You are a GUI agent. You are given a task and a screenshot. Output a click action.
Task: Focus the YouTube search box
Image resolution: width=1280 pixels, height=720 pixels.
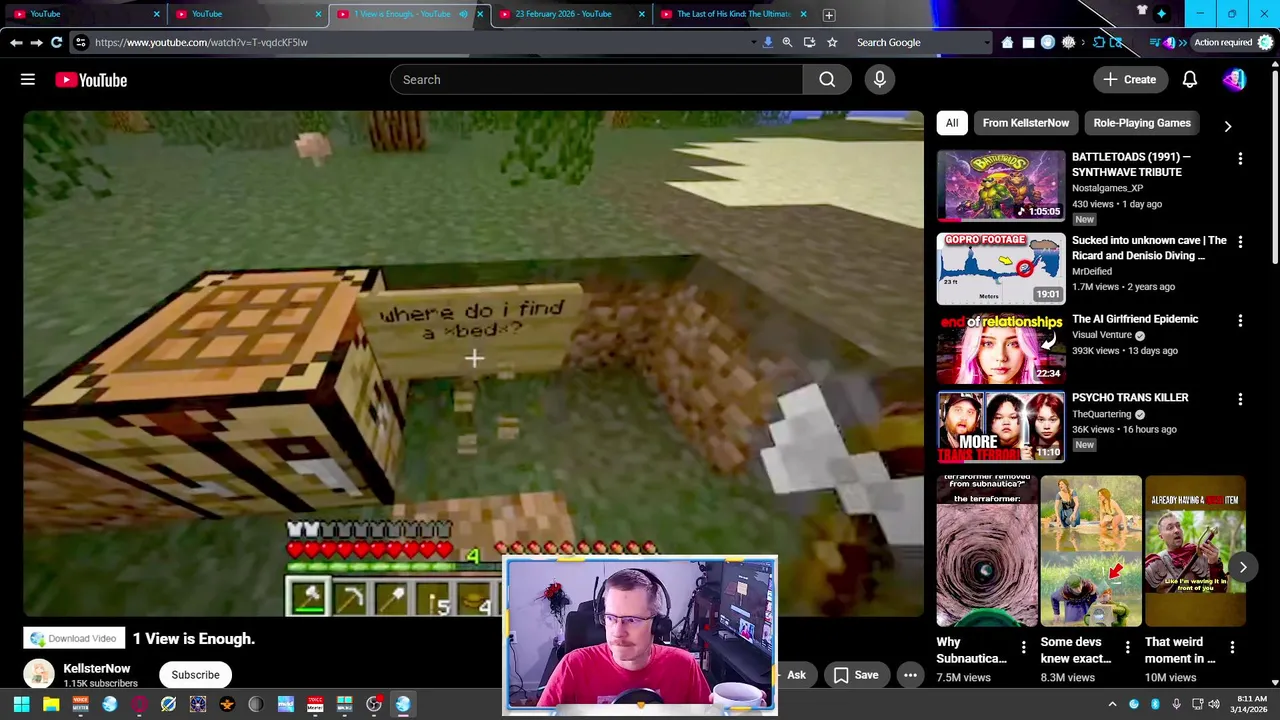coord(596,80)
